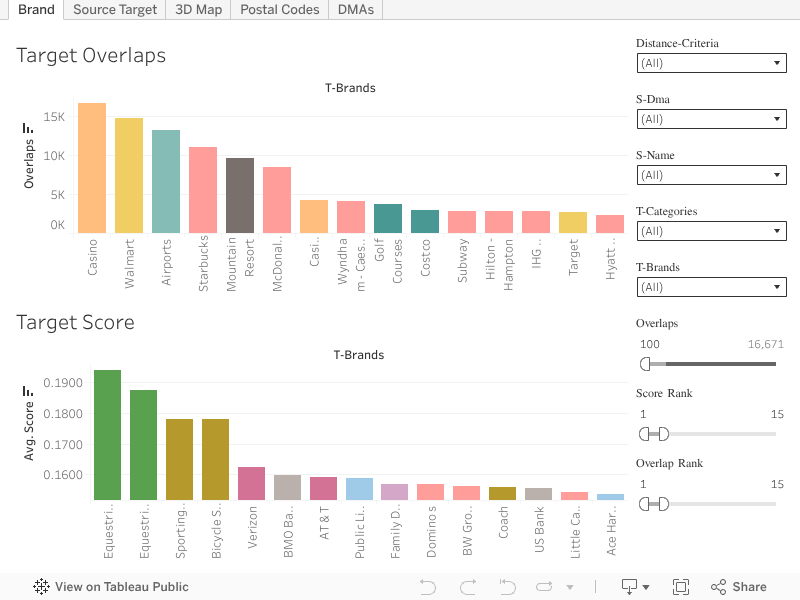
Task: Open the T-Categories filter dropdown
Action: (x=711, y=231)
